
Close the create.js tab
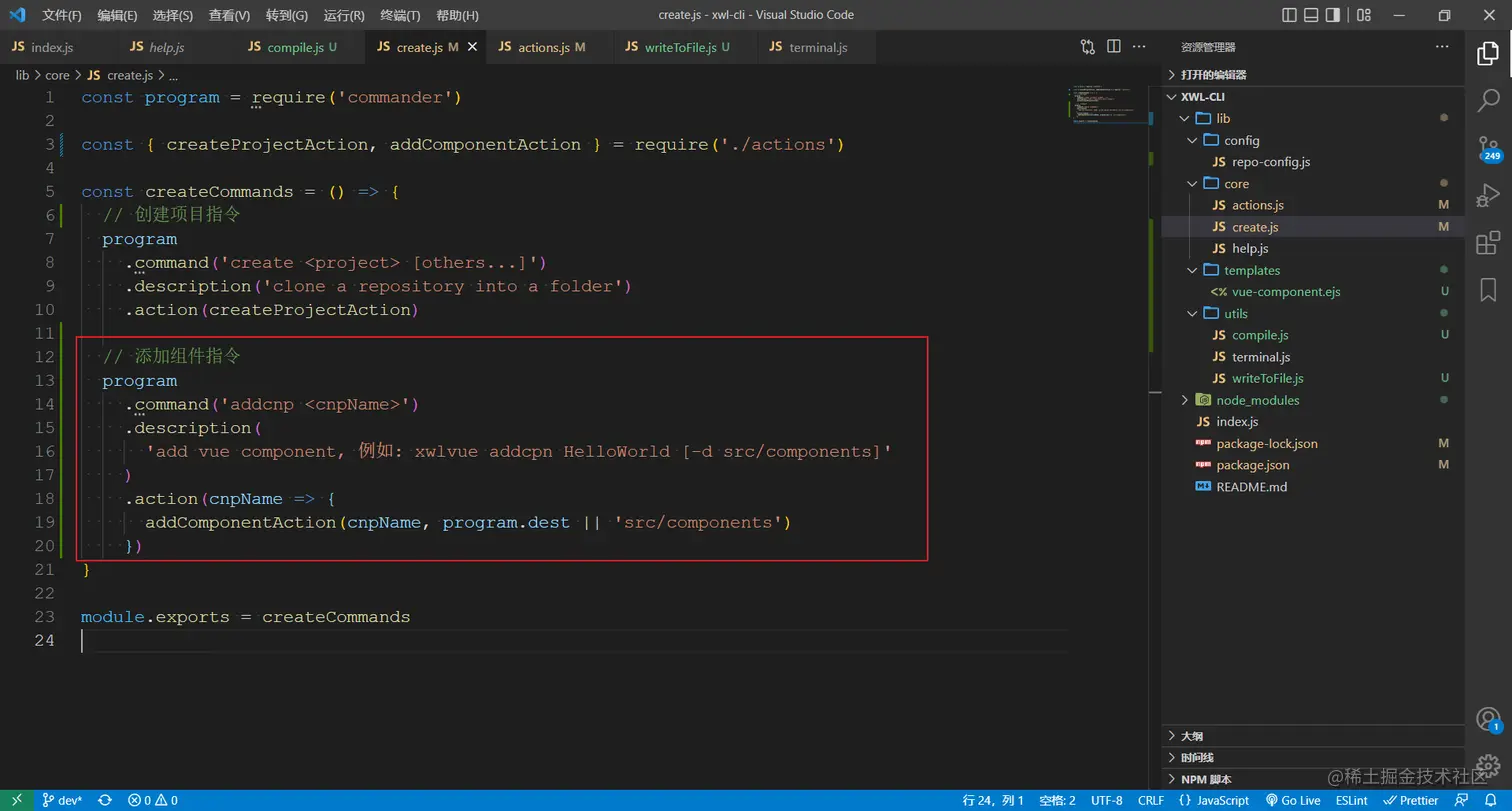coord(473,47)
